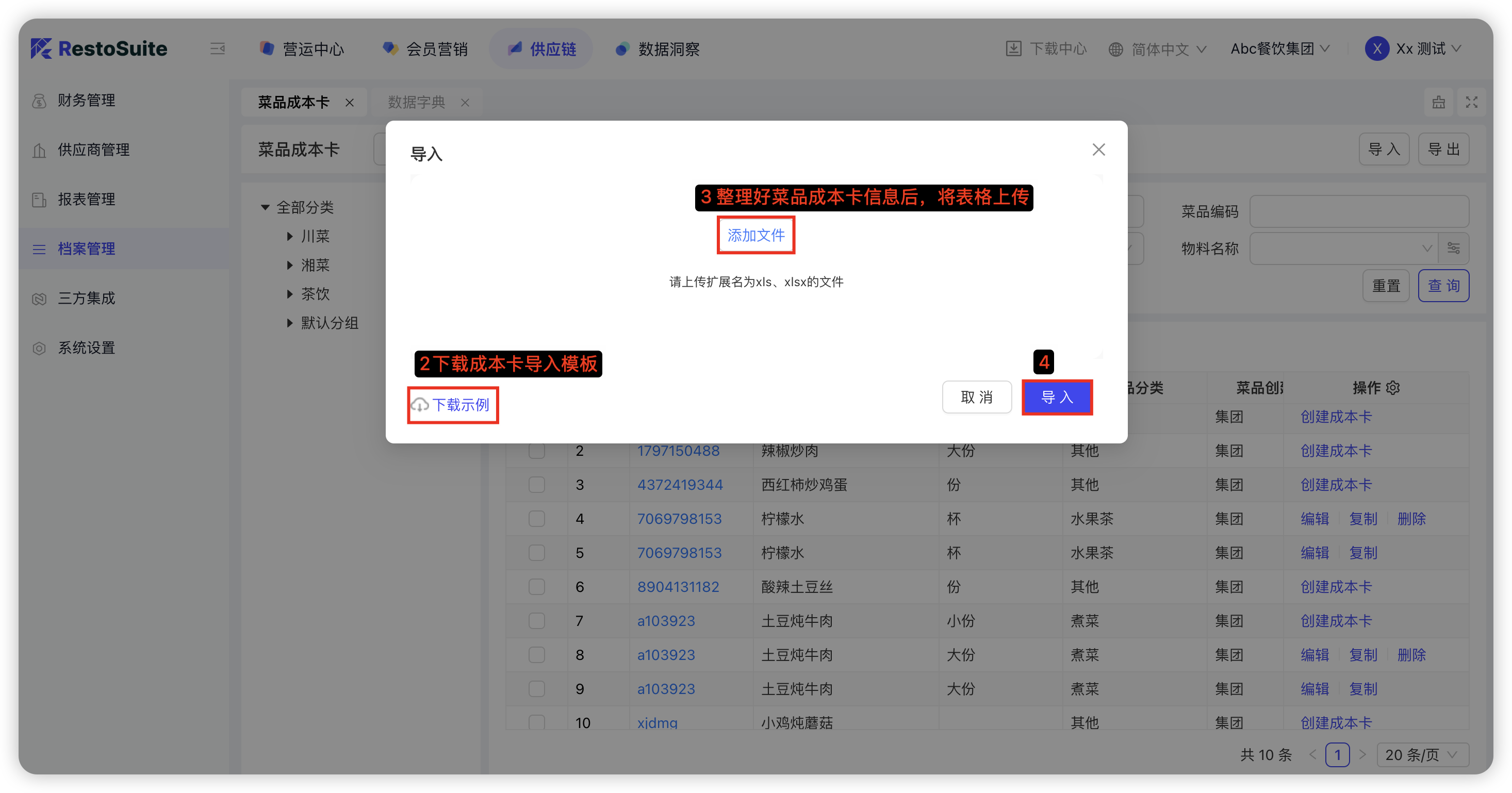Click the download cloud icon beside 下载示例

click(420, 405)
